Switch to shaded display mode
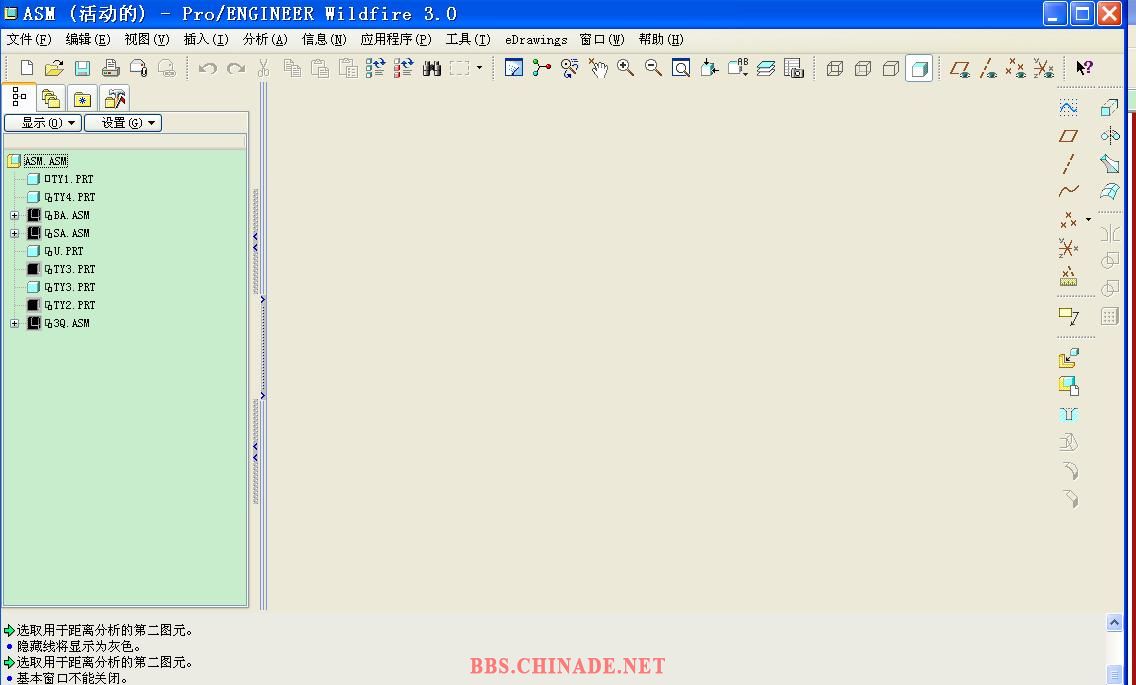The width and height of the screenshot is (1136, 685). 919,68
